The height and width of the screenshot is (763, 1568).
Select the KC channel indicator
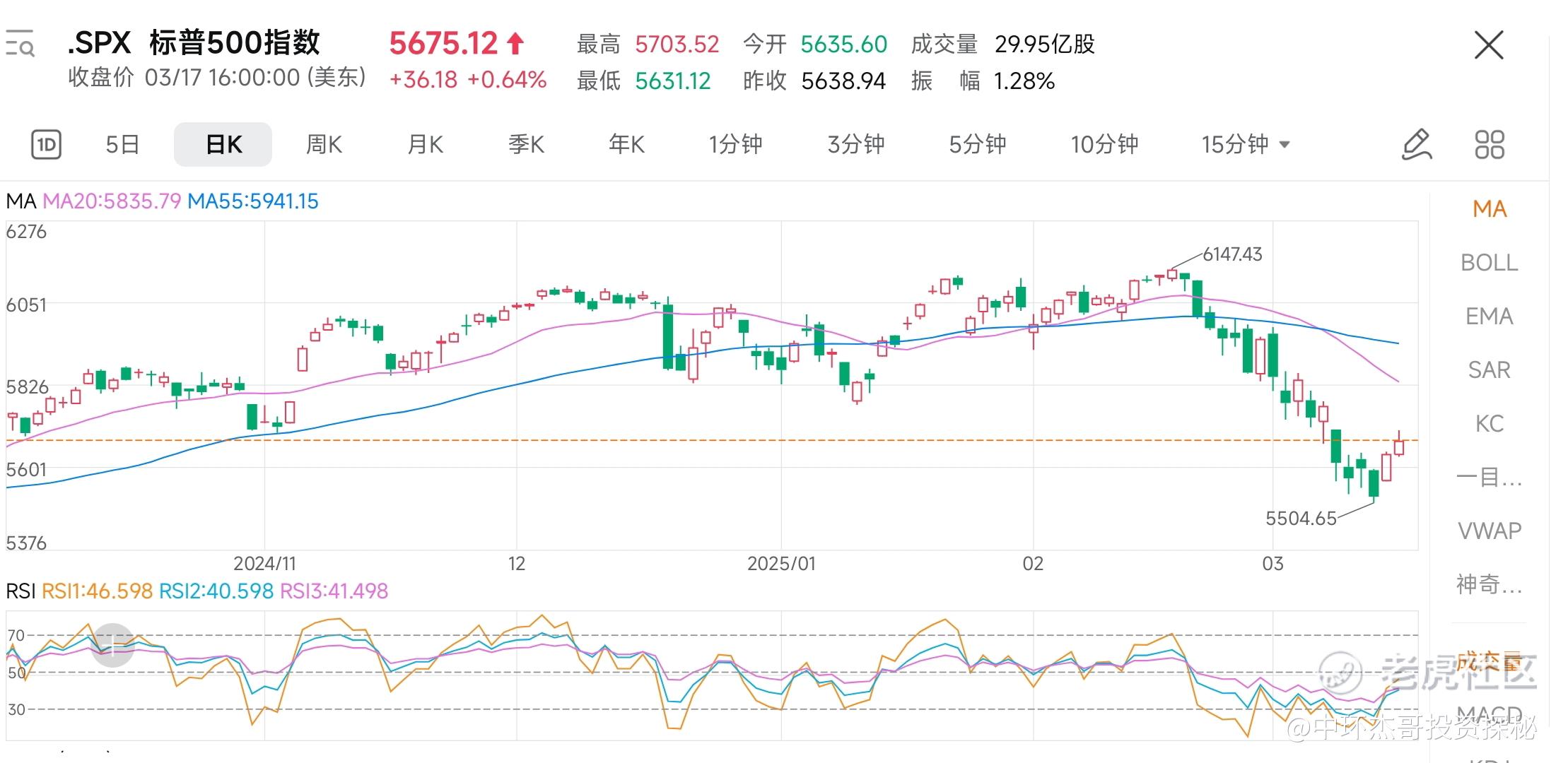click(x=1489, y=424)
